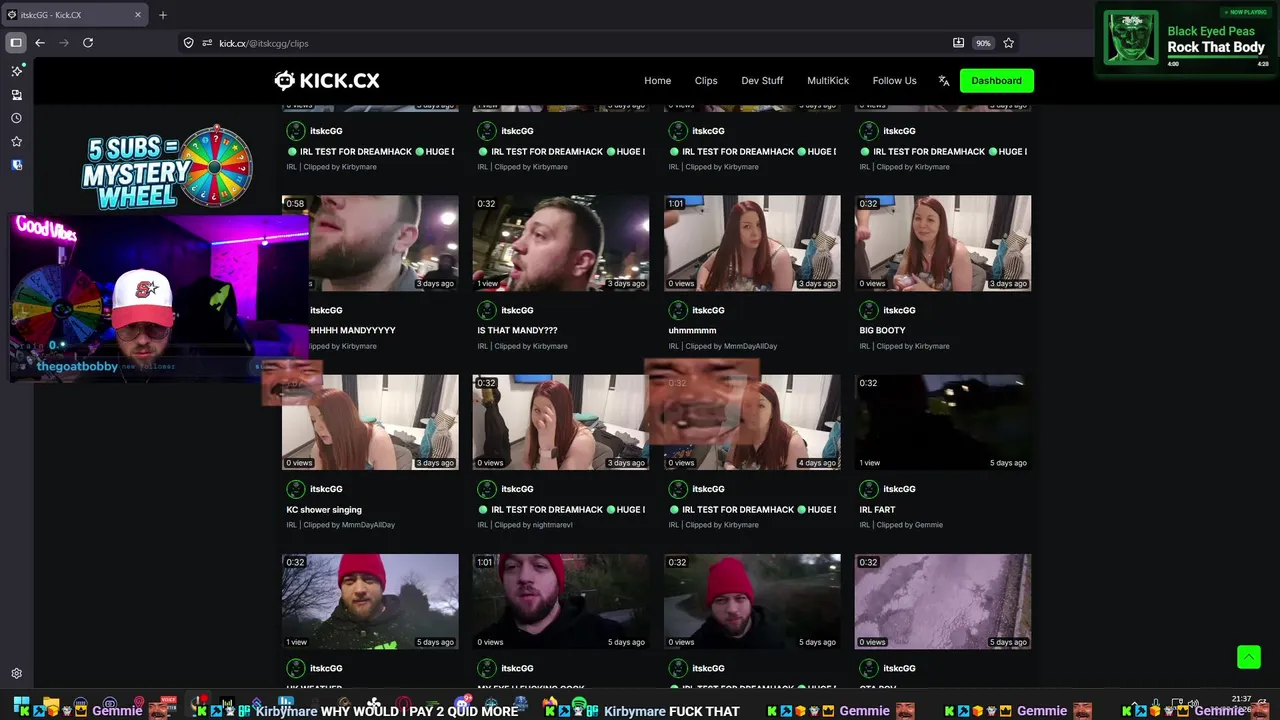The image size is (1280, 720).
Task: Open the 1:01 red-beanie clip in bottom row
Action: tap(560, 602)
